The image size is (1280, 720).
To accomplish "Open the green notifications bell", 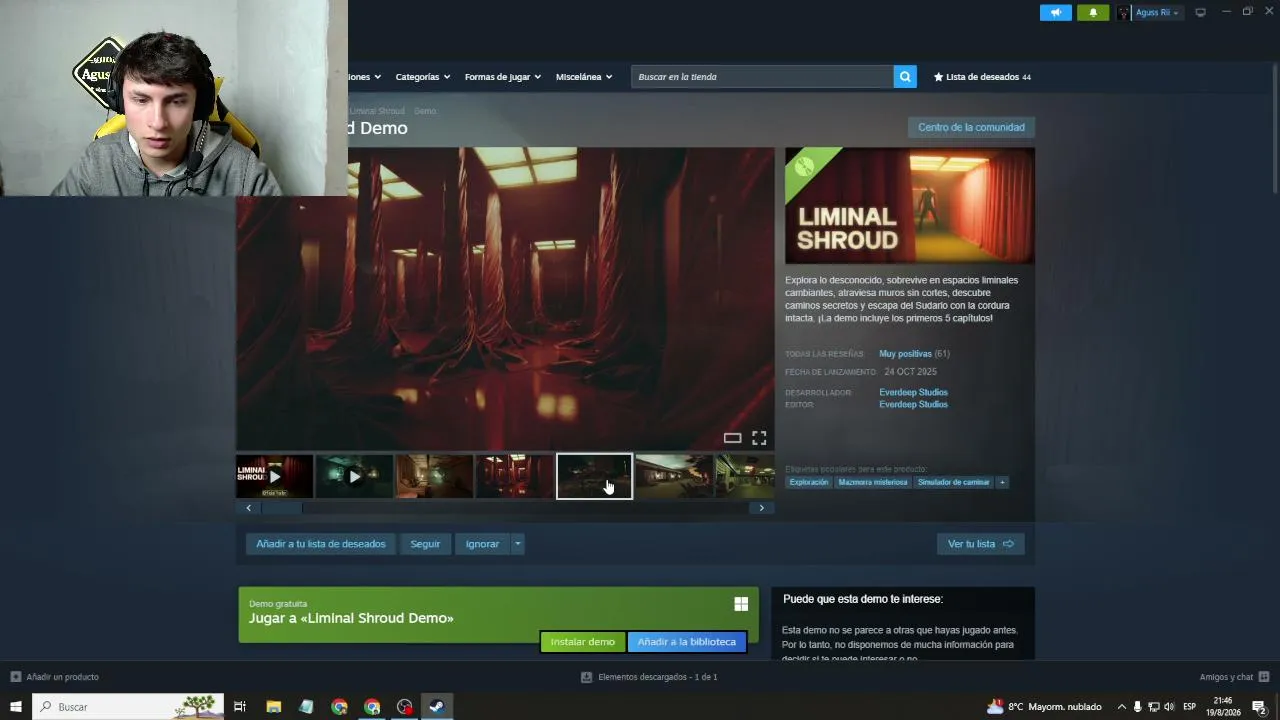I will (1093, 13).
